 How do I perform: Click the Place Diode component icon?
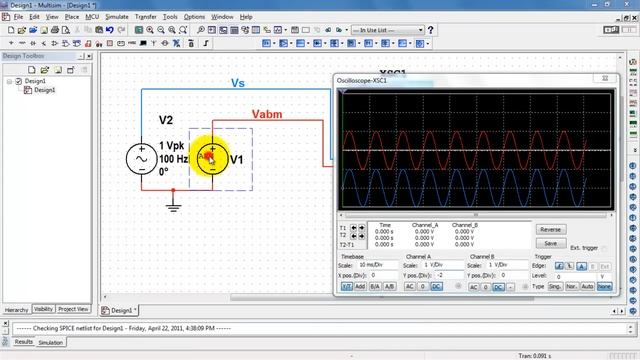33,43
